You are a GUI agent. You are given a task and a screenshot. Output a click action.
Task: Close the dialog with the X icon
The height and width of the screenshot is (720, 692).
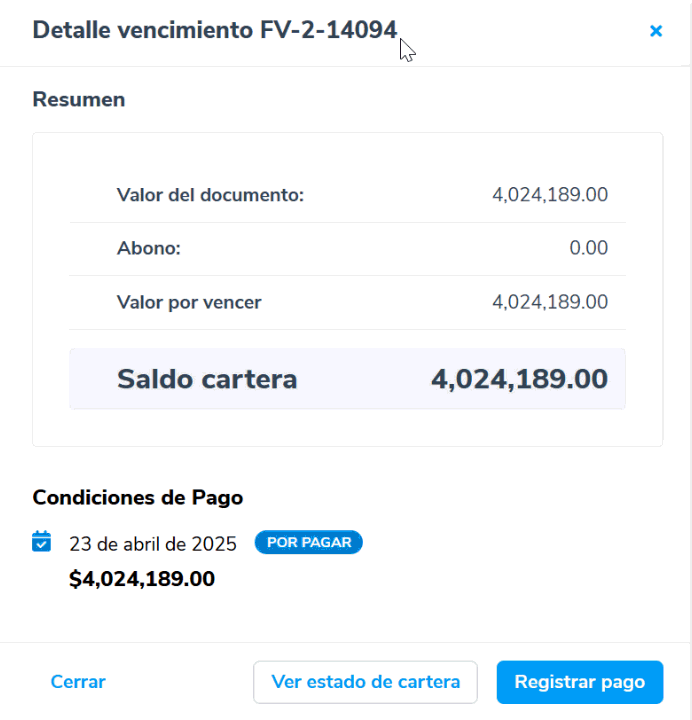pos(656,31)
